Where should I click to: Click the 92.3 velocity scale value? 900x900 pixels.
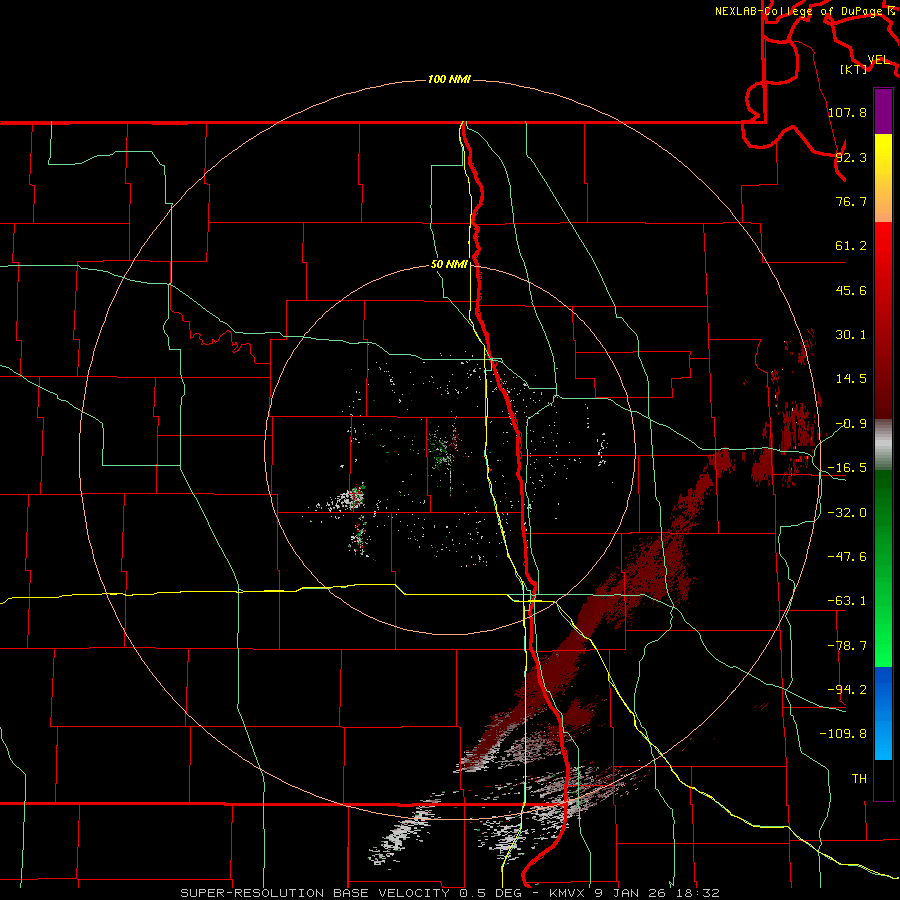click(x=851, y=157)
